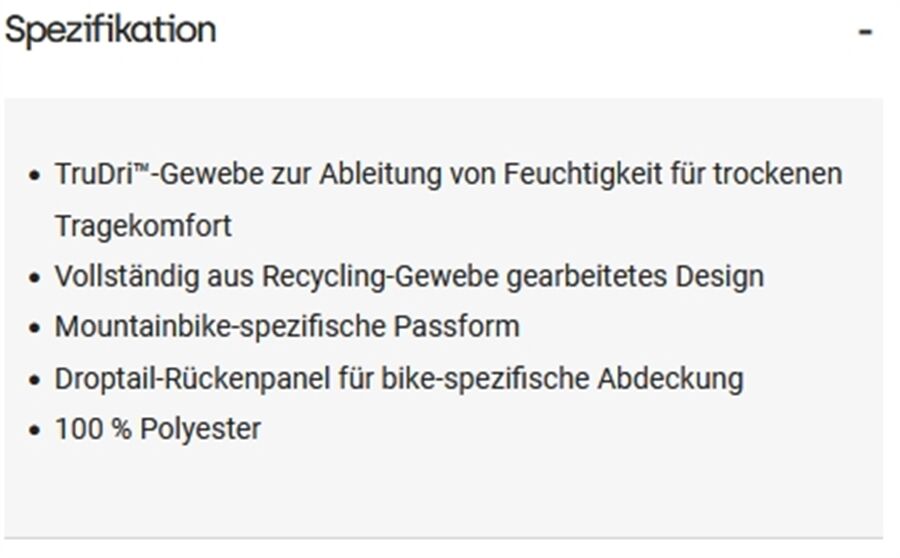Click the word Passform
Image resolution: width=900 pixels, height=558 pixels.
(x=470, y=327)
